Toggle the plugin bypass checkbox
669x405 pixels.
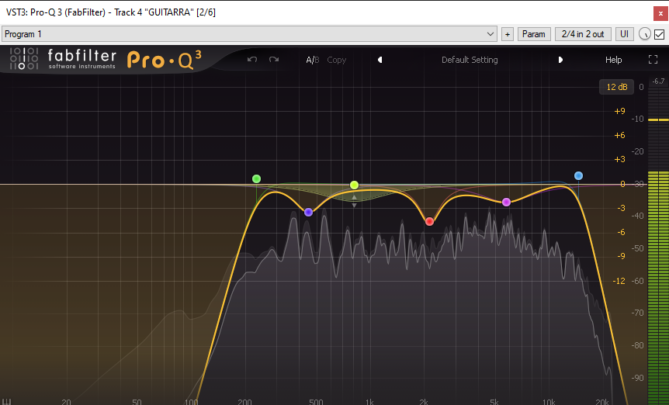click(659, 34)
